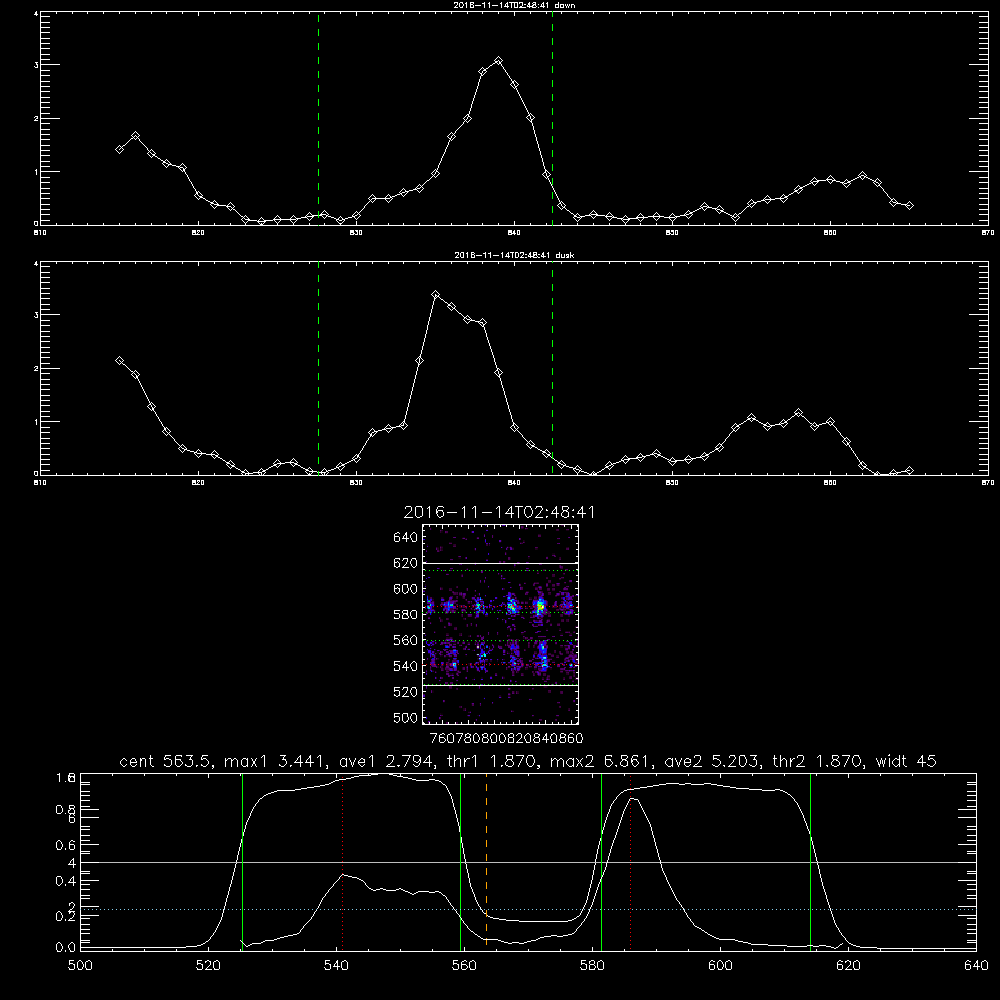Click x-axis label 580 of bottom plot
This screenshot has height=1000, width=1000.
pyautogui.click(x=592, y=966)
